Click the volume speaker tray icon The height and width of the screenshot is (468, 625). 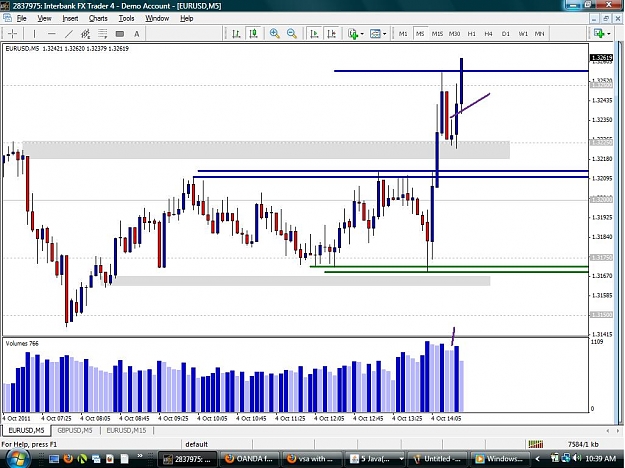pos(576,459)
